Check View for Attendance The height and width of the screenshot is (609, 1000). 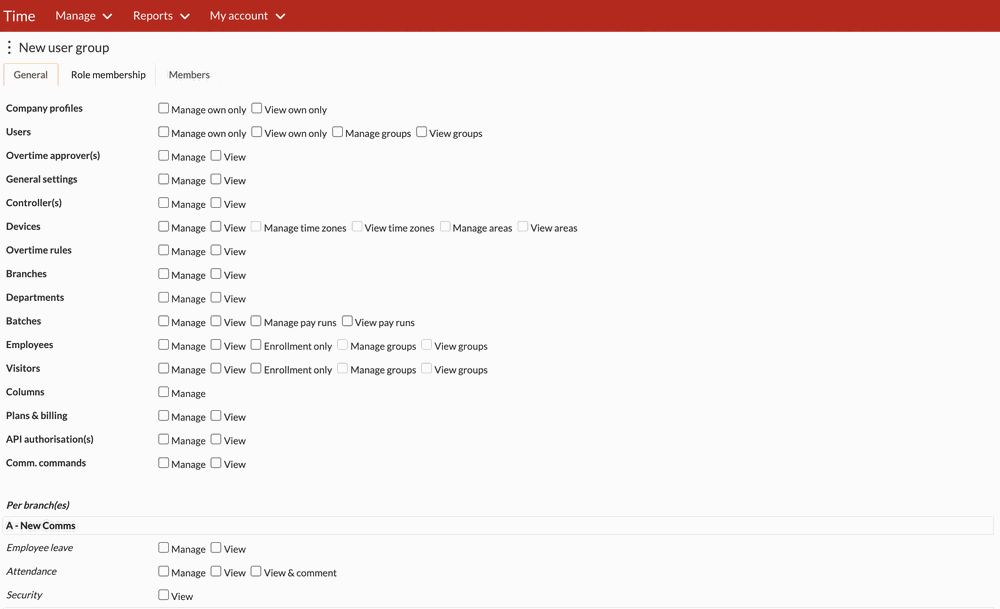pyautogui.click(x=216, y=571)
